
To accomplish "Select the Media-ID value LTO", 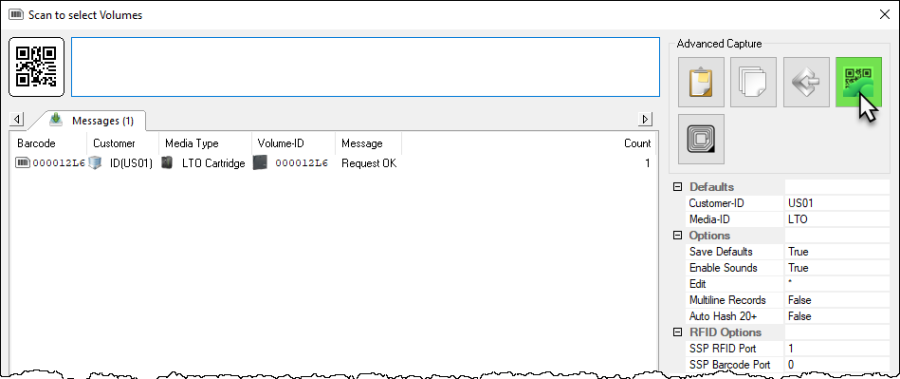I will click(837, 219).
